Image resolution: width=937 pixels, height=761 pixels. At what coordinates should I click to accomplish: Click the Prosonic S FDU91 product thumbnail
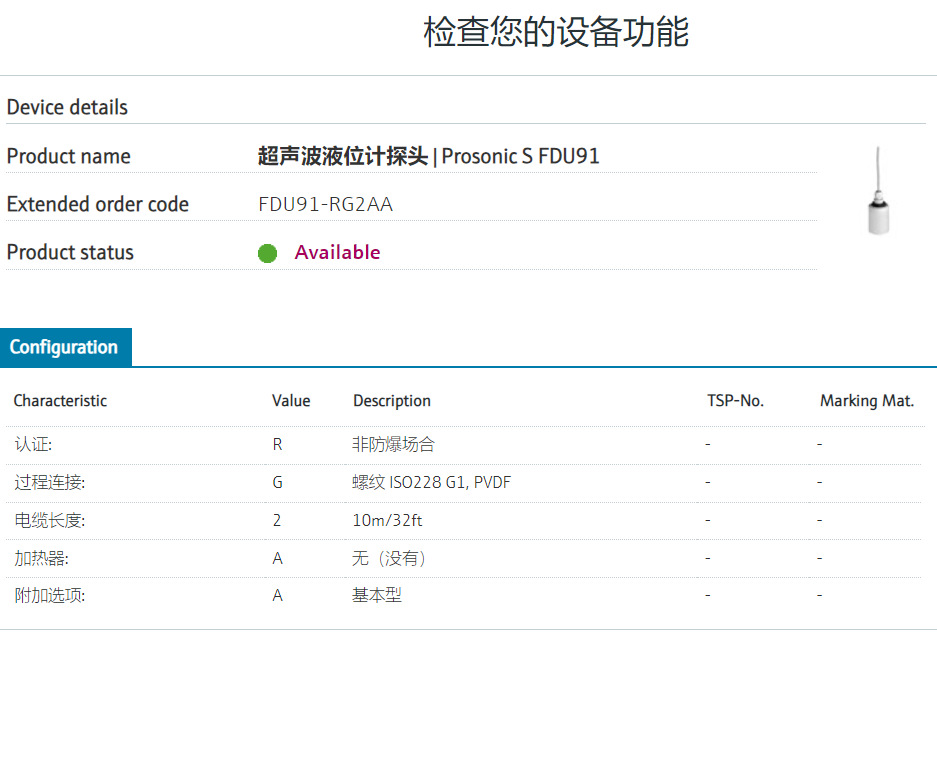(x=878, y=191)
